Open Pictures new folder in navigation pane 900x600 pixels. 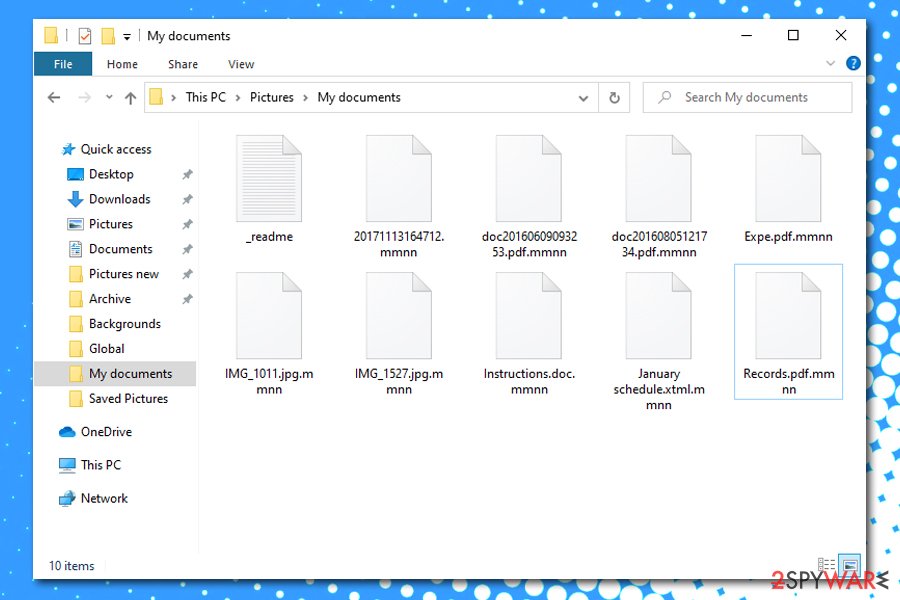coord(123,274)
